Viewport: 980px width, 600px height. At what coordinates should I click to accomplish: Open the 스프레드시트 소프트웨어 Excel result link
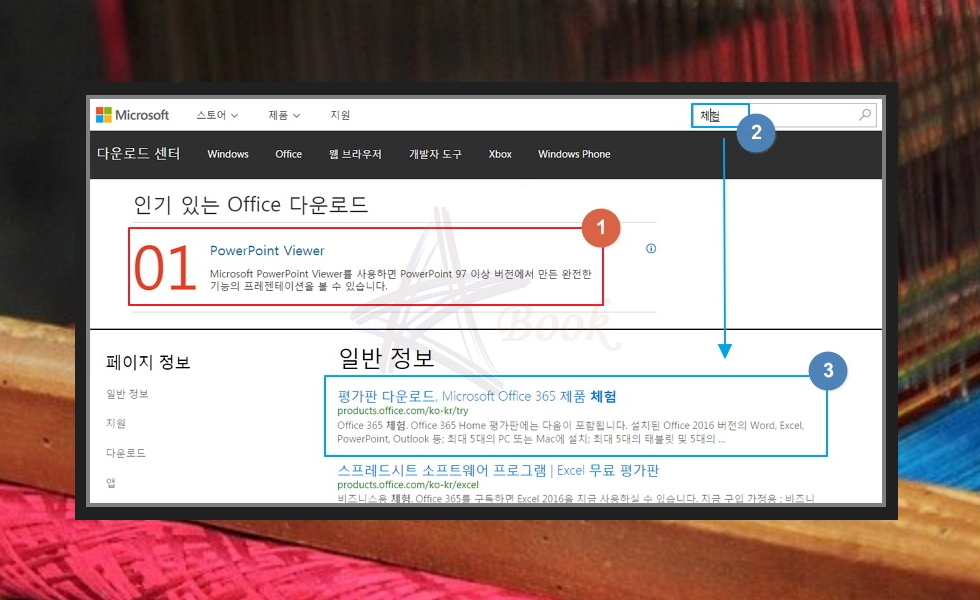[x=498, y=470]
